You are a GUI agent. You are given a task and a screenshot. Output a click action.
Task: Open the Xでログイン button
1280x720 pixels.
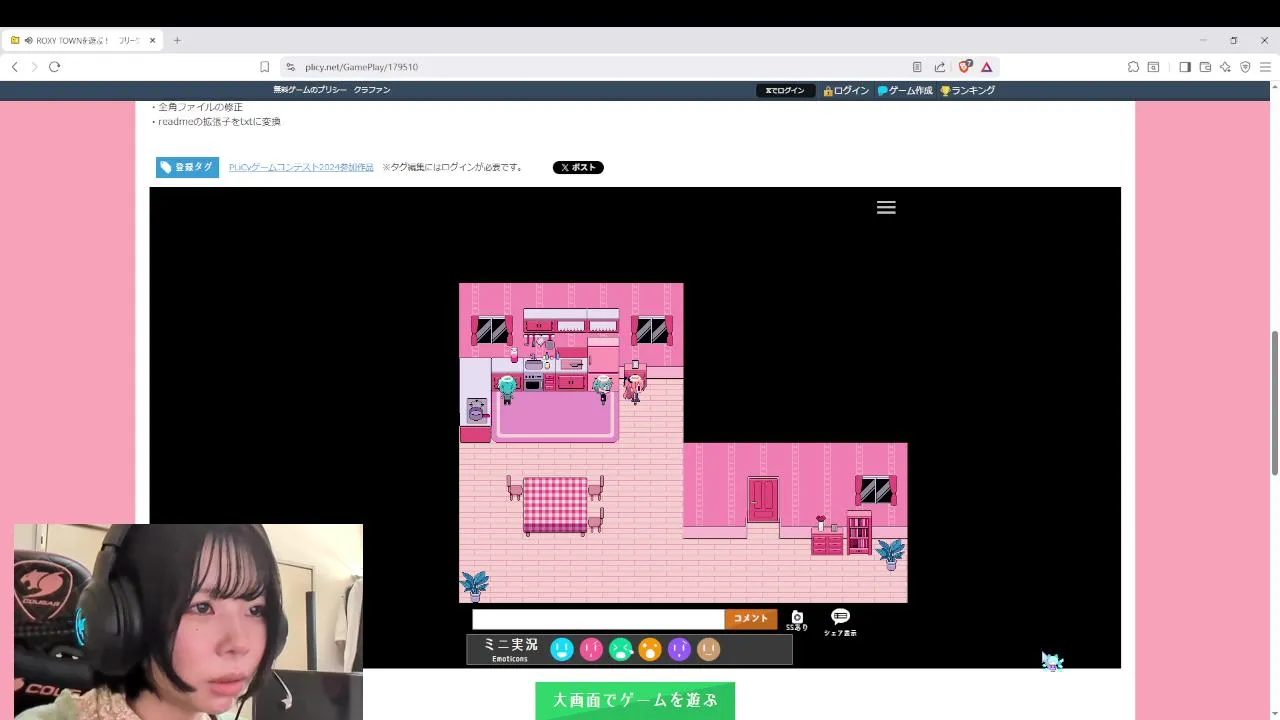pyautogui.click(x=785, y=90)
